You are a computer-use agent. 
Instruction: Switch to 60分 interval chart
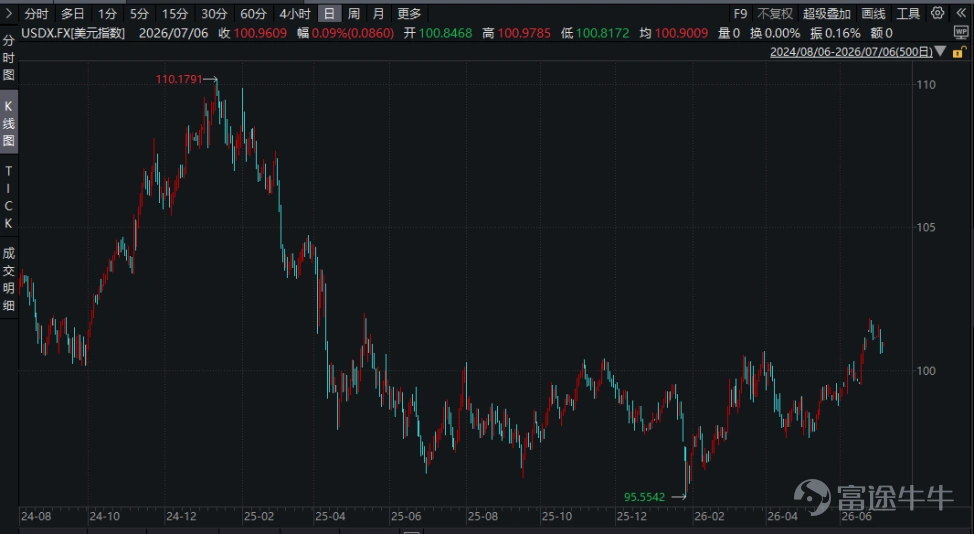tap(253, 14)
